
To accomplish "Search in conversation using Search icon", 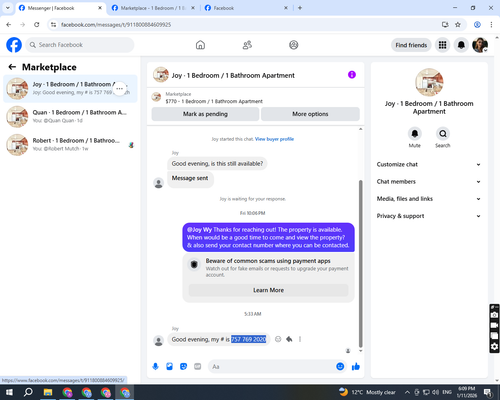I will coord(443,134).
